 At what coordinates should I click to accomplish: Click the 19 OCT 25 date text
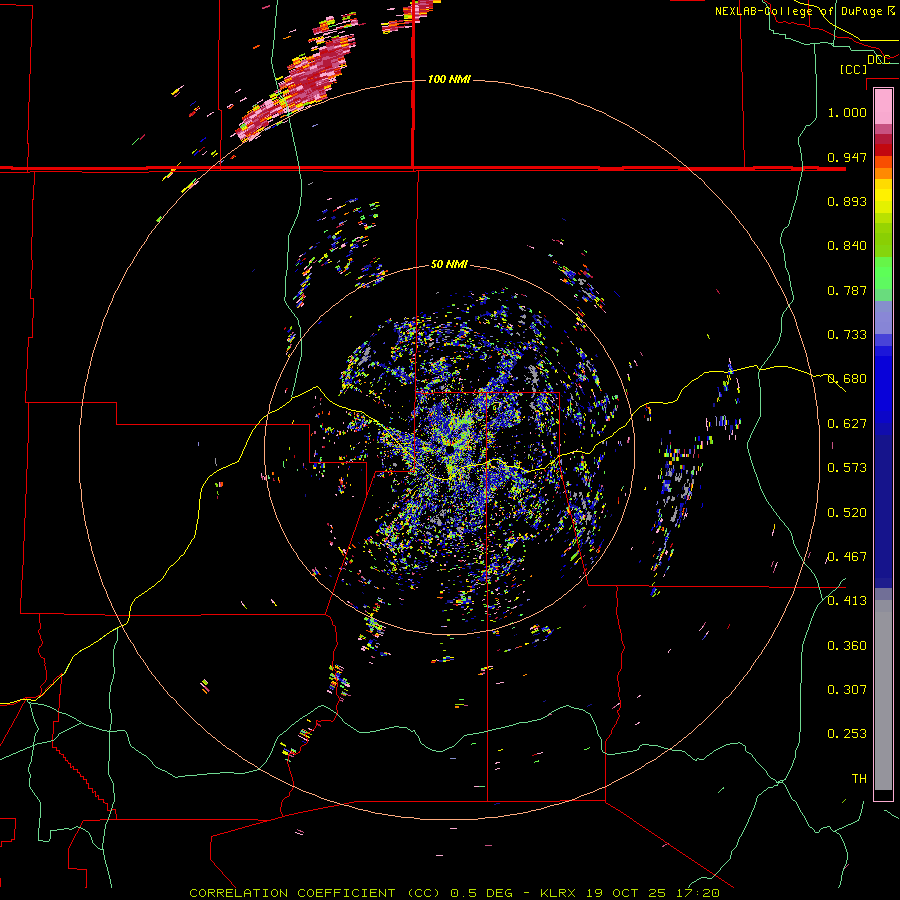626,893
